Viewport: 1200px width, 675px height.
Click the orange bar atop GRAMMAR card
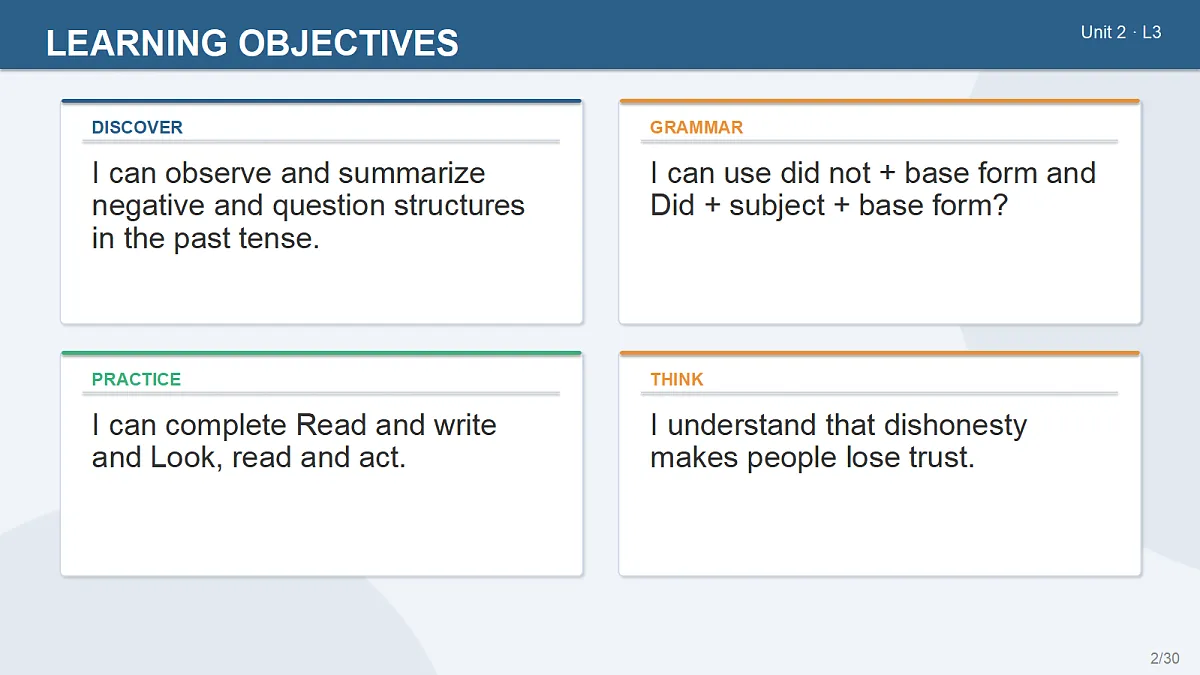tap(880, 101)
